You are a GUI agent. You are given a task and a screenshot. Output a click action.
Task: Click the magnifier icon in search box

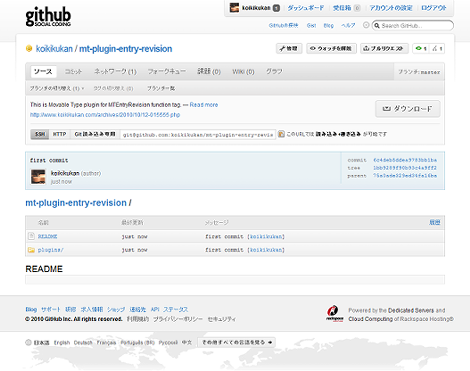[x=377, y=26]
